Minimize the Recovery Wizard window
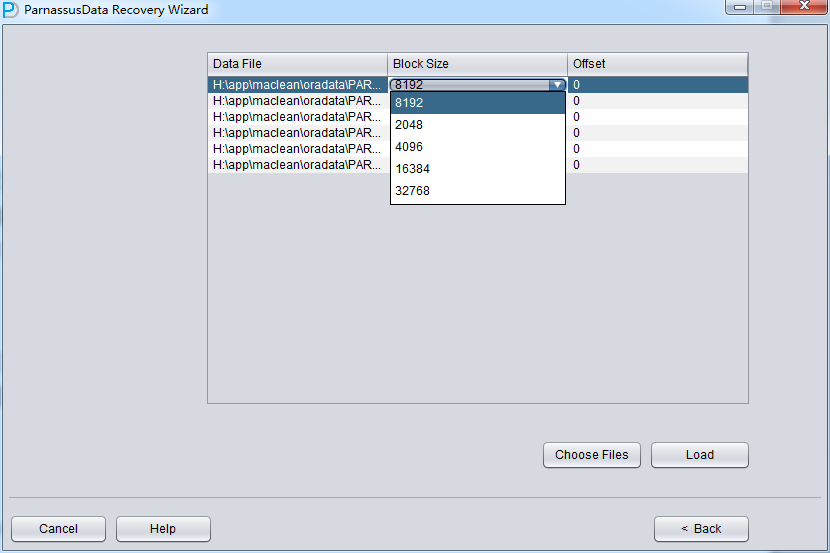 [741, 7]
